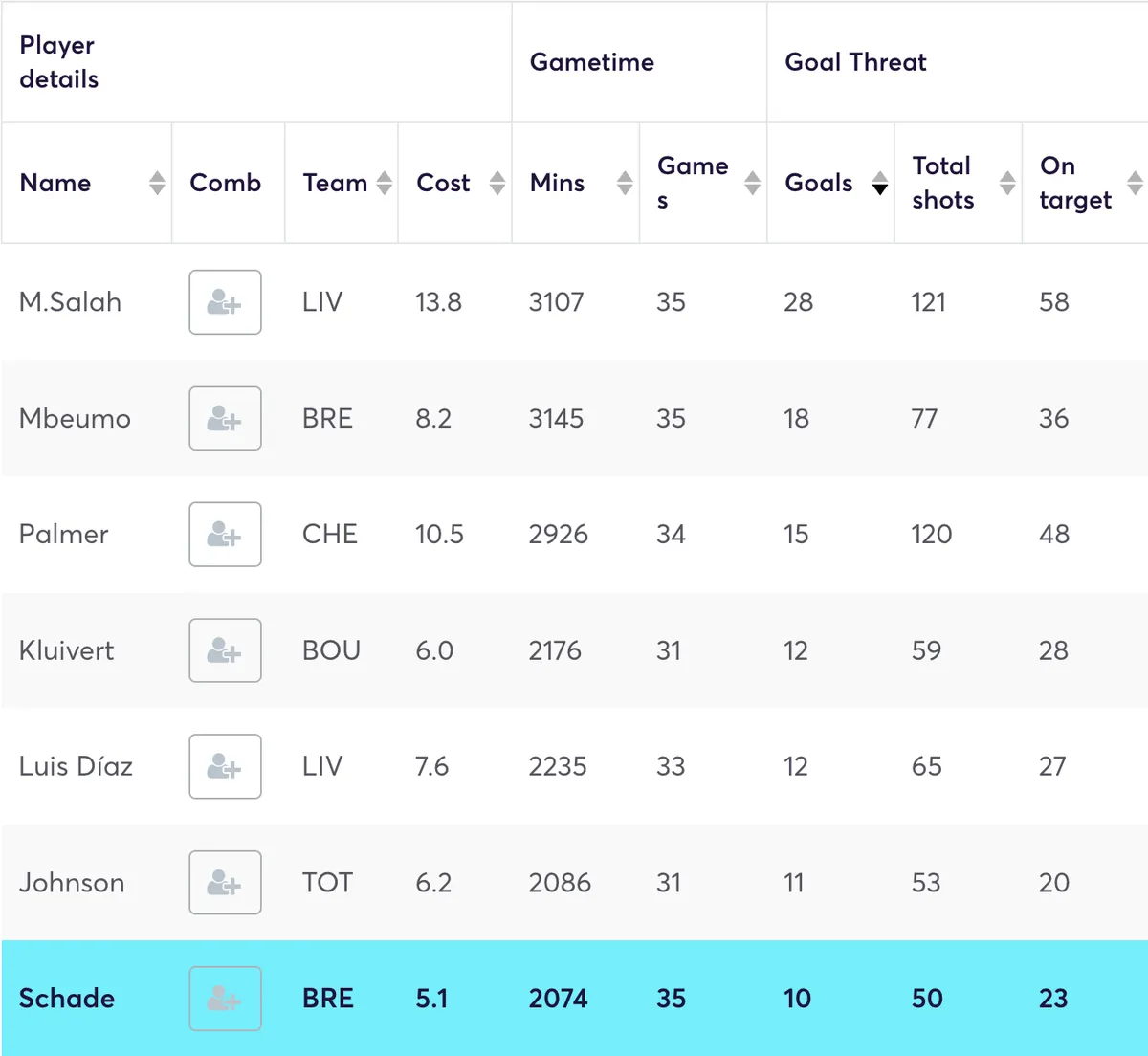This screenshot has height=1056, width=1148.
Task: Click Luis Díaz's games value 33
Action: 671,766
